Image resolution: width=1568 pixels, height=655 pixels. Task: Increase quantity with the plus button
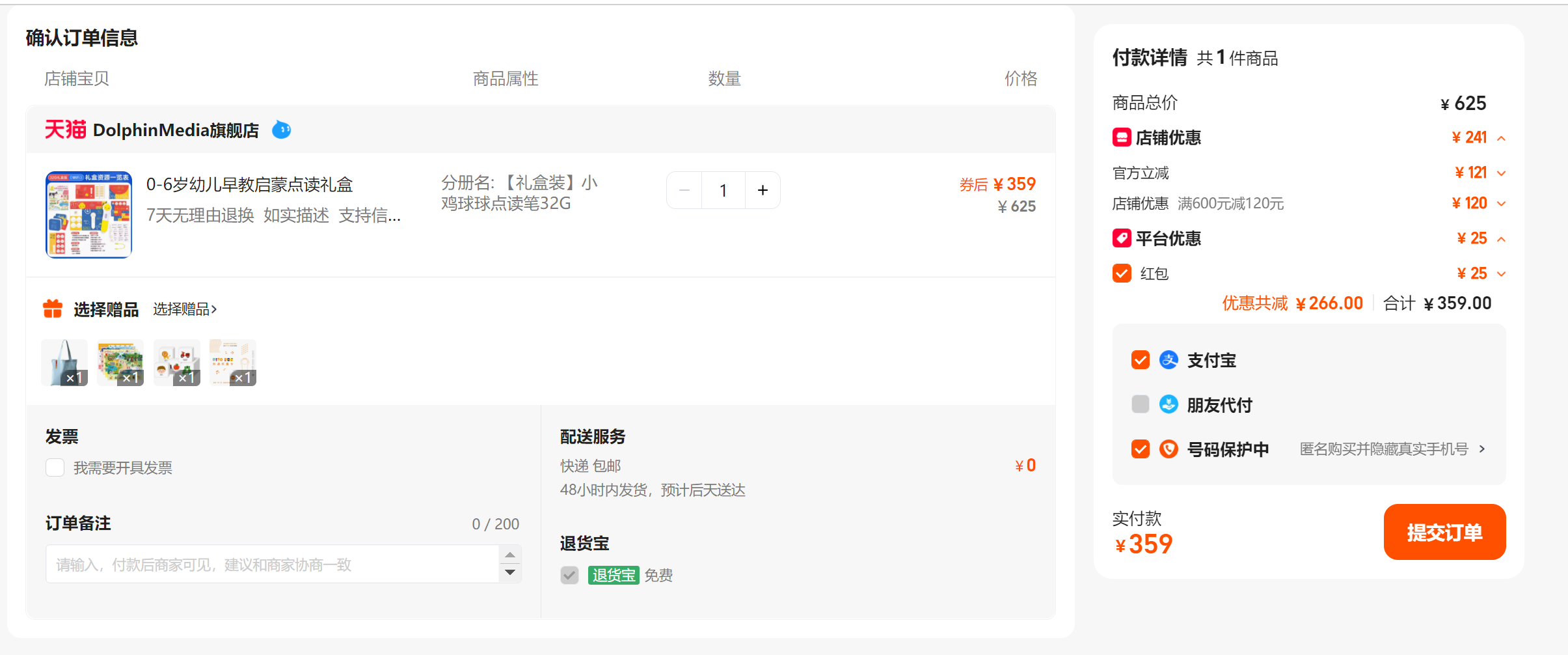(763, 190)
